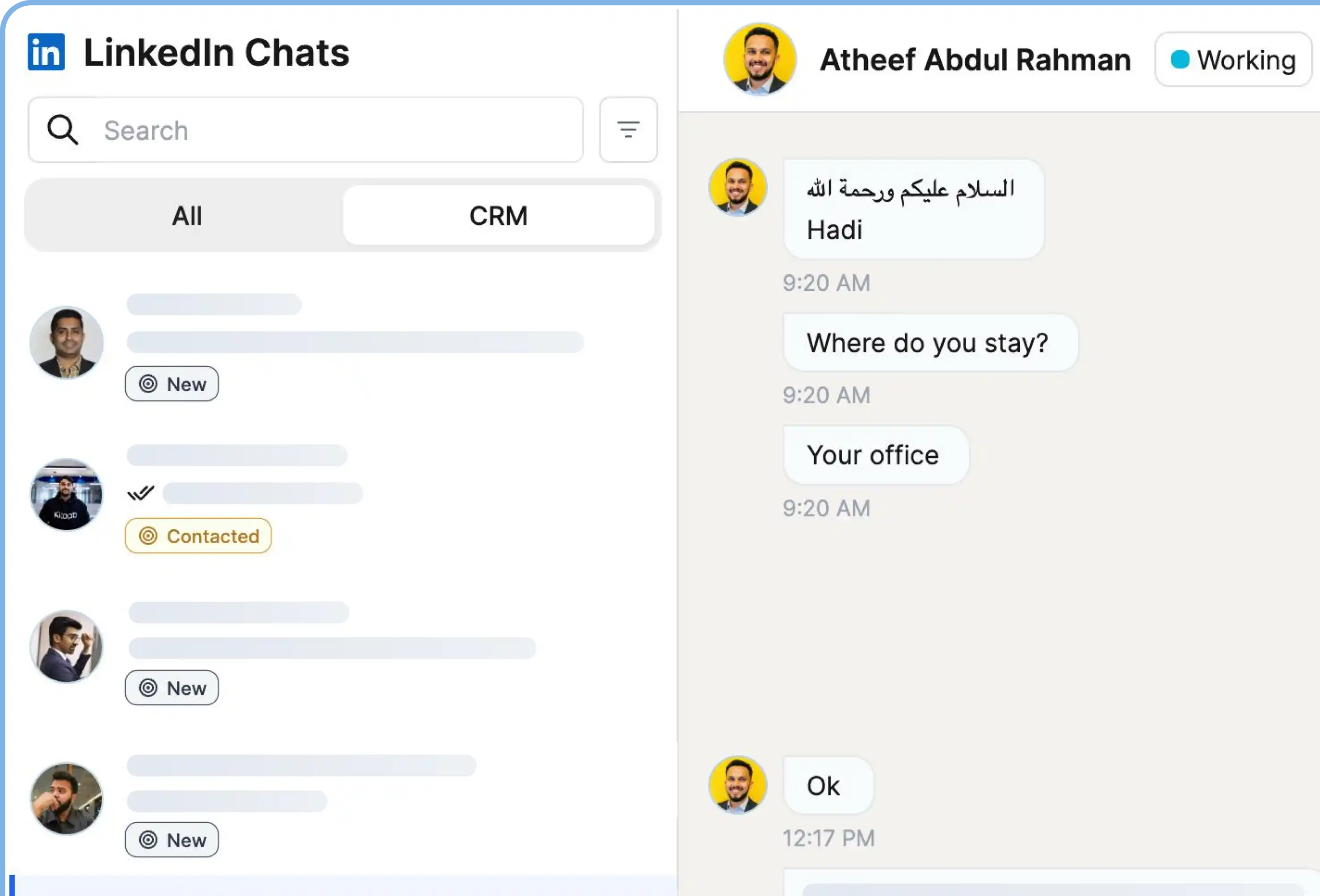The image size is (1320, 896).
Task: Open the Working status dropdown
Action: click(1232, 59)
